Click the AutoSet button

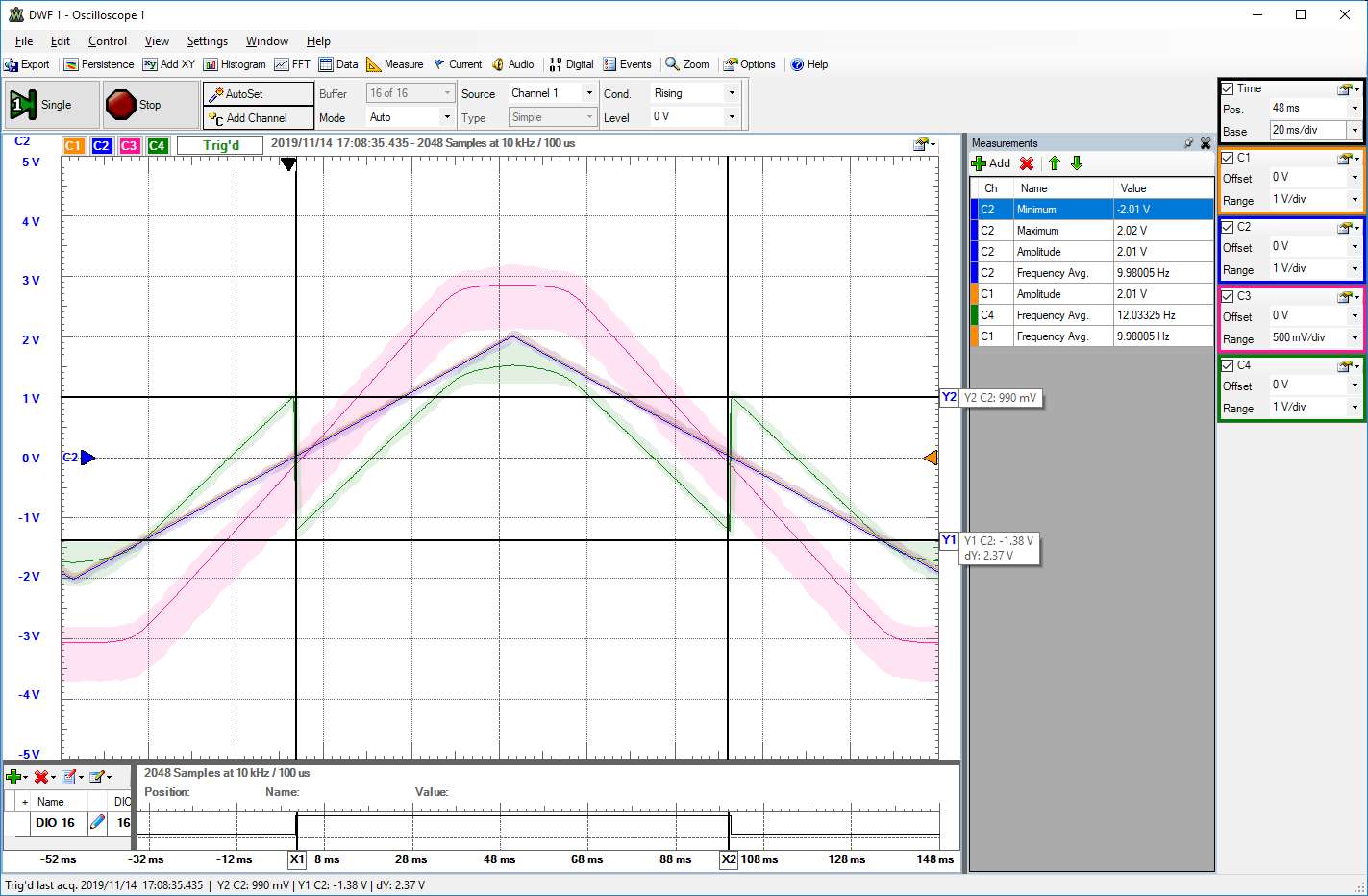coord(259,93)
